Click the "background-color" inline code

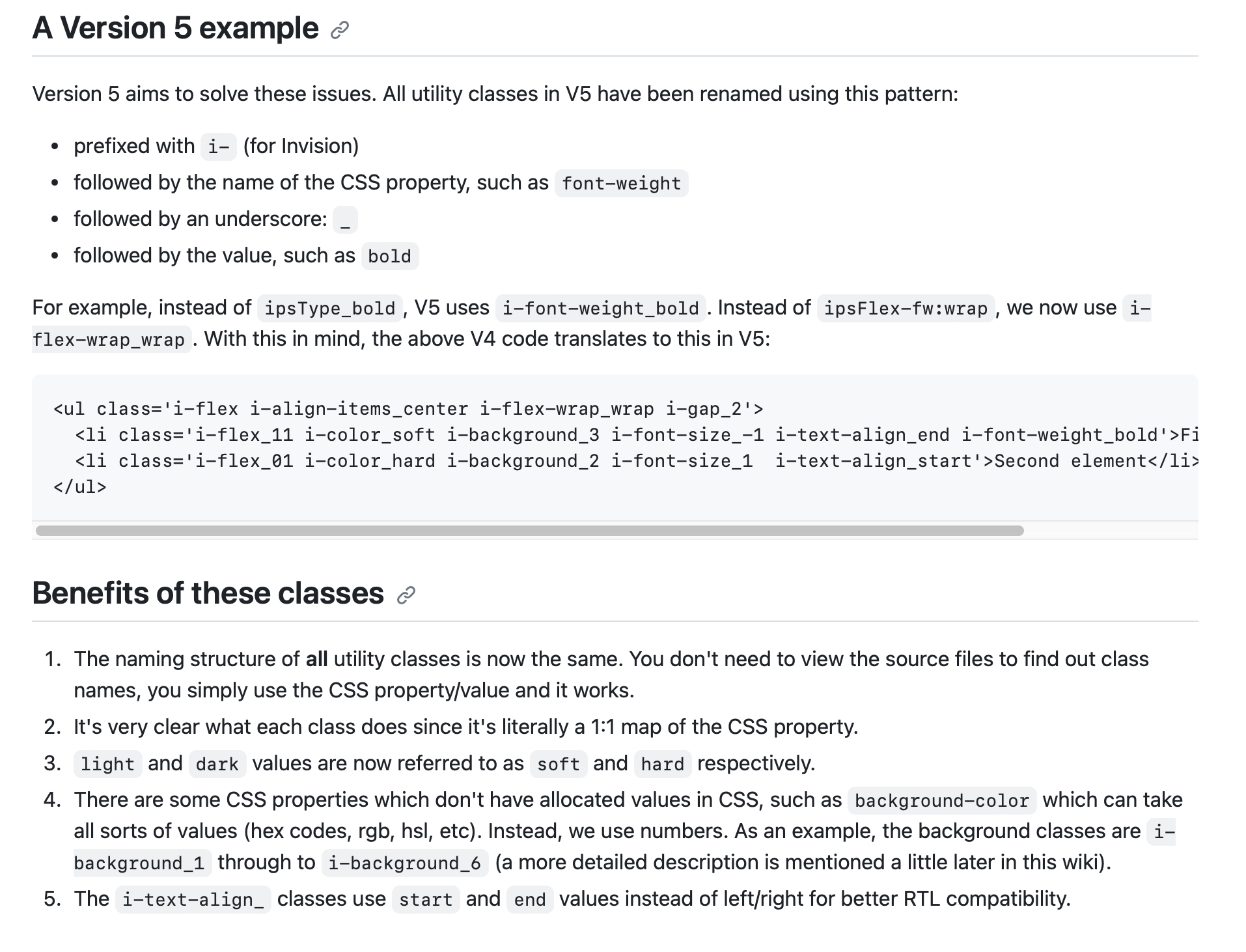tap(941, 801)
